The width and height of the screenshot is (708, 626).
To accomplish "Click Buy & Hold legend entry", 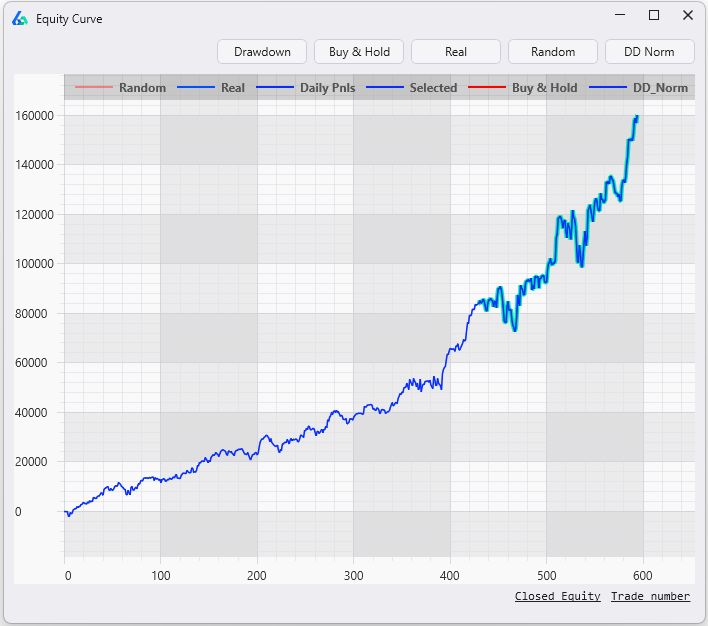I will point(544,88).
